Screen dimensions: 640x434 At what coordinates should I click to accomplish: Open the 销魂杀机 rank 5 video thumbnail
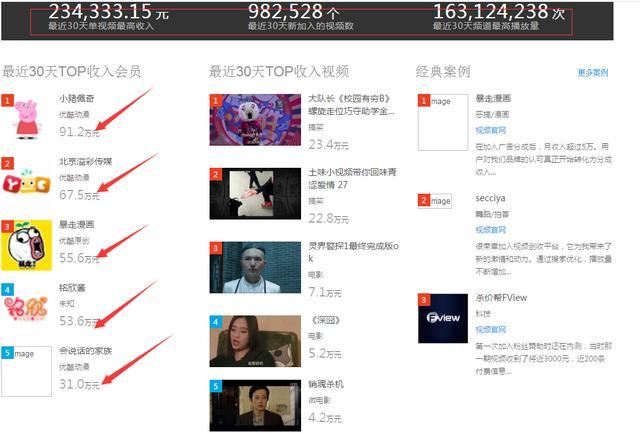255,404
